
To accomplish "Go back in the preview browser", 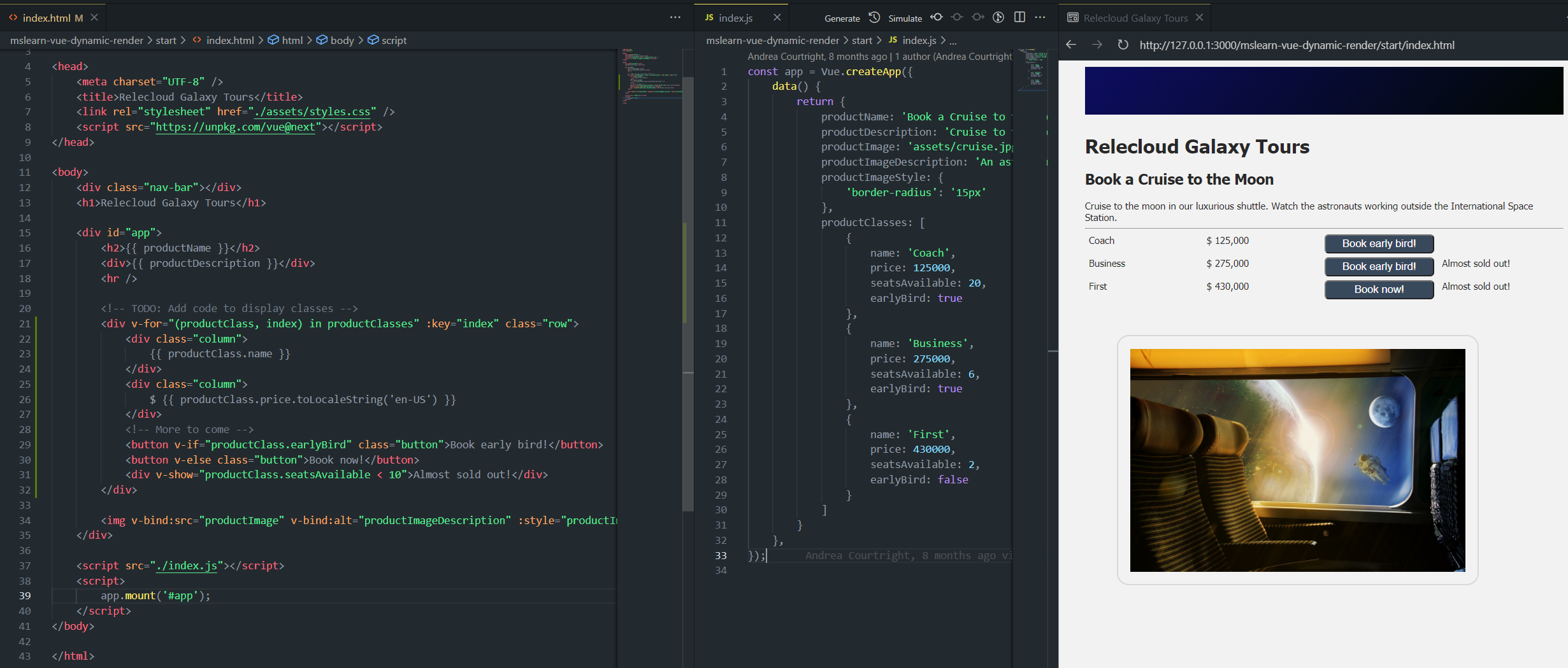I will (1071, 45).
